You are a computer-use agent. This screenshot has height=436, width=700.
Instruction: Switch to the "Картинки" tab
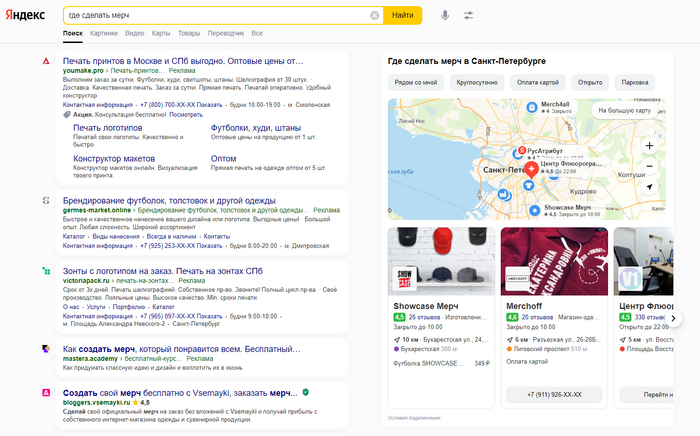click(x=103, y=33)
